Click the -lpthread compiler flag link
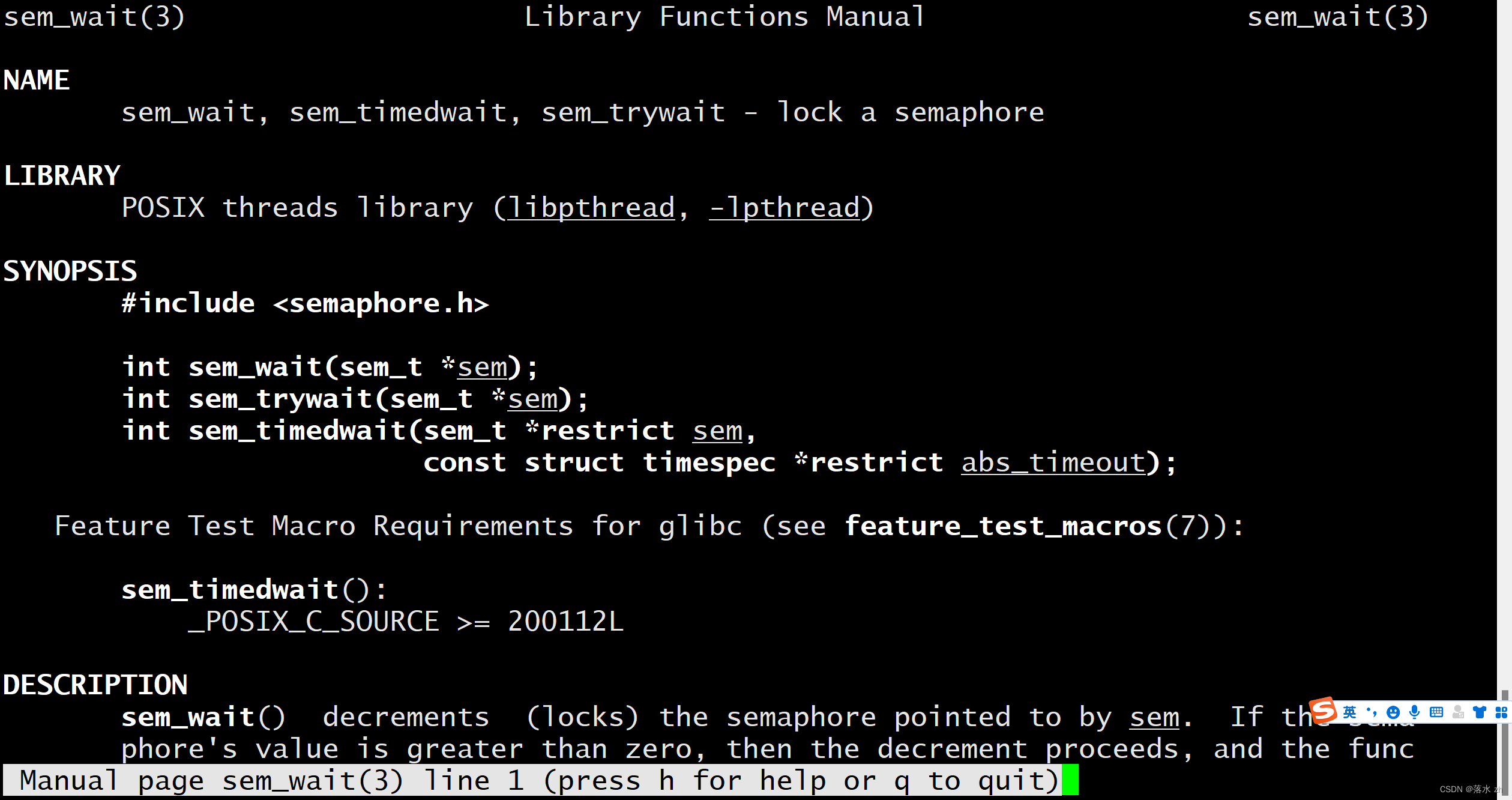Screen dimensions: 1512x800 click(783, 207)
